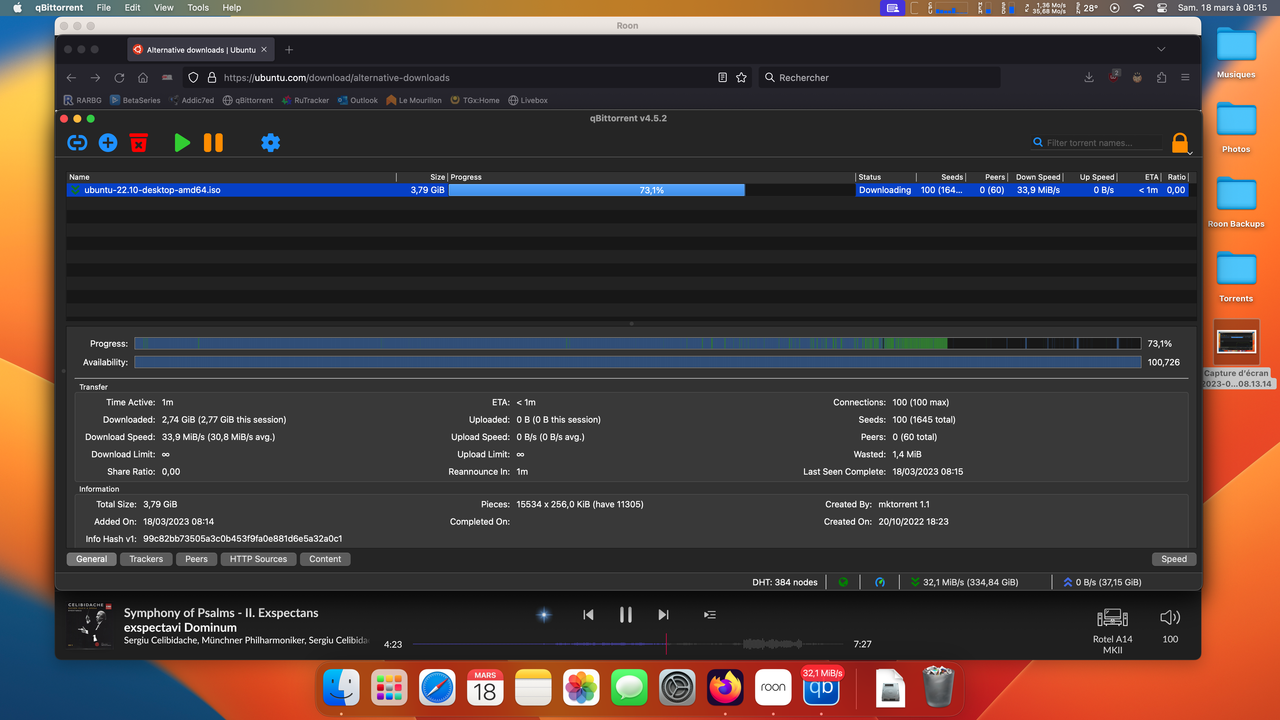Viewport: 1280px width, 720px height.
Task: Open Firefox hamburger application menu
Action: coord(1185,77)
